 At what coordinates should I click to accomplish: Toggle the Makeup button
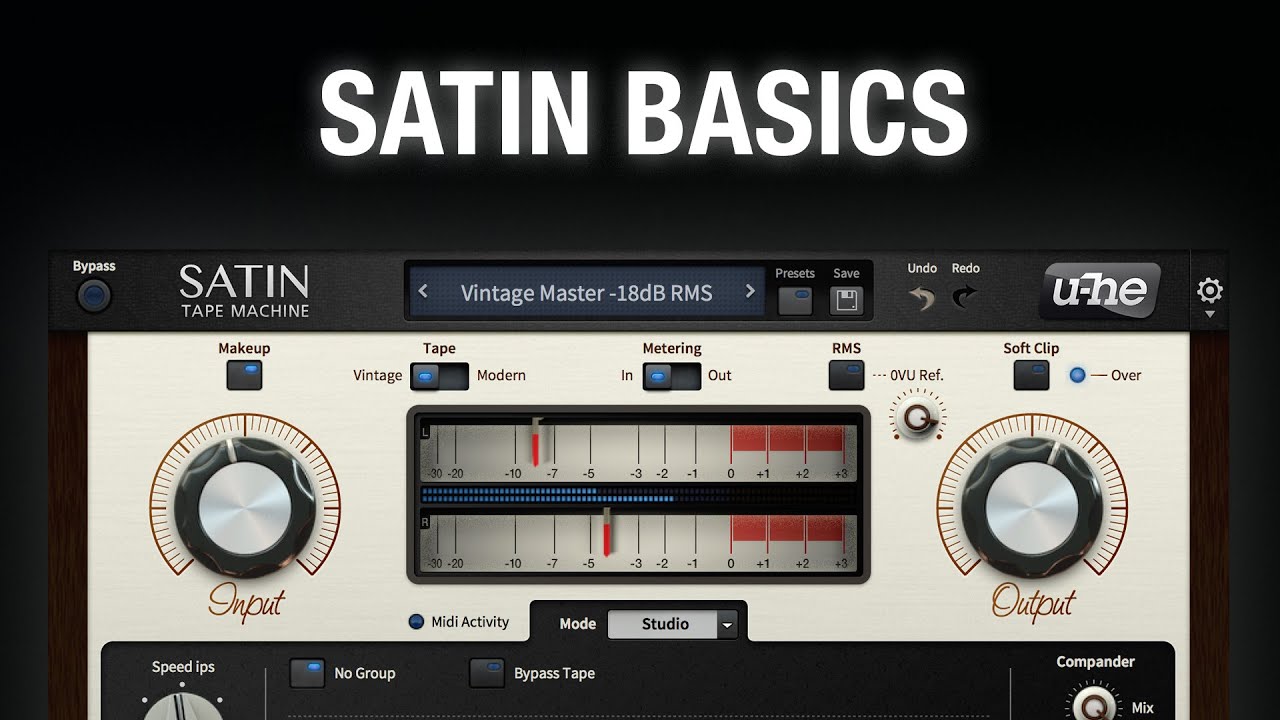(244, 375)
